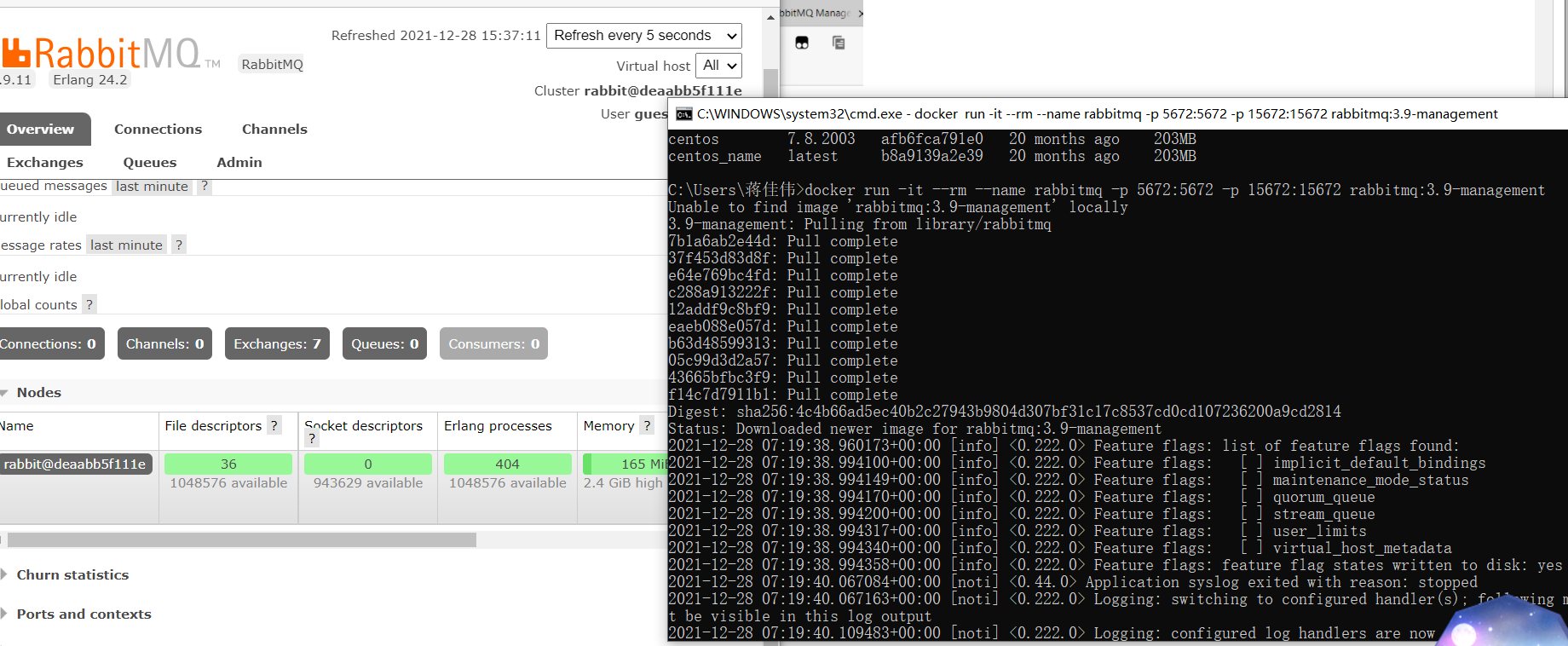Screen dimensions: 1568x646
Task: Click the 'RabbitMQ' cluster name badge
Action: coord(272,65)
